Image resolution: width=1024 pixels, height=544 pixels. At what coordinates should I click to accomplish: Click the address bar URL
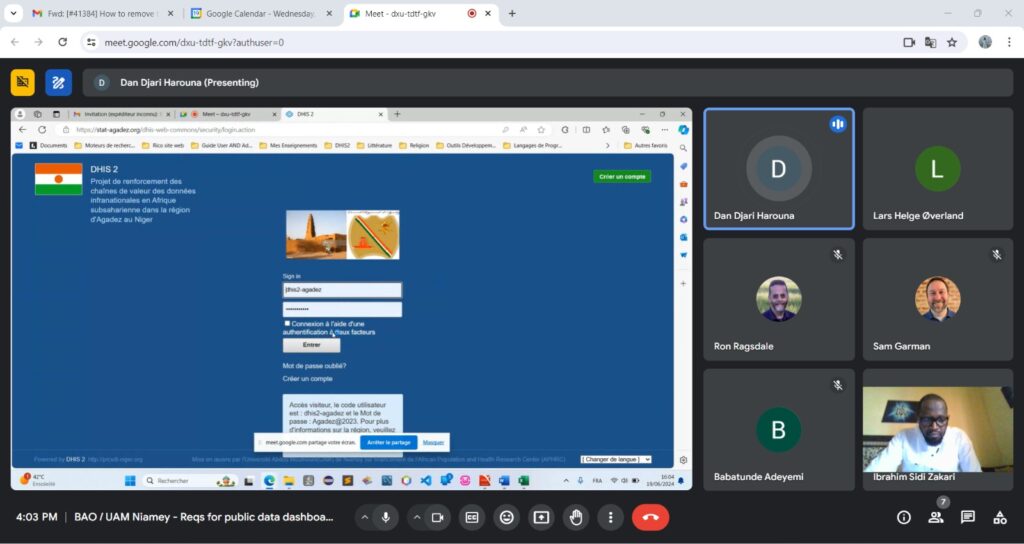[x=195, y=42]
